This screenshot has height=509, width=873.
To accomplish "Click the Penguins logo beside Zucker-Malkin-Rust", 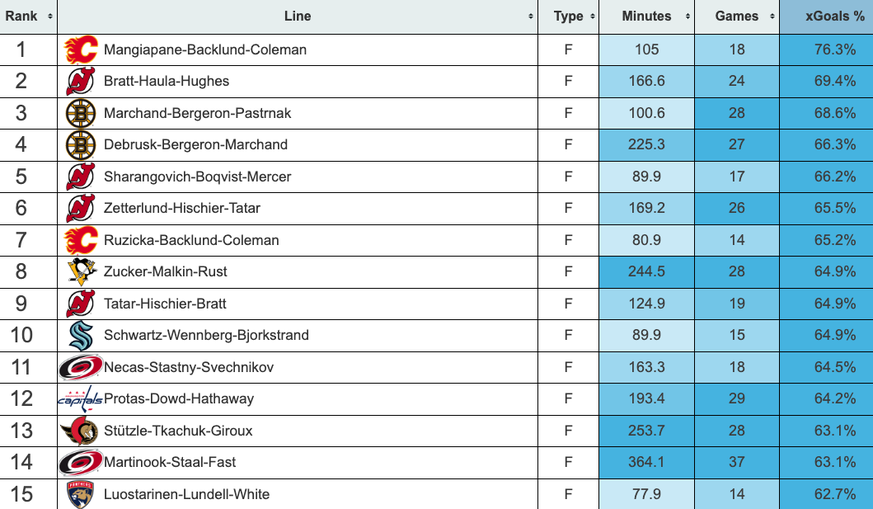I will pyautogui.click(x=80, y=272).
